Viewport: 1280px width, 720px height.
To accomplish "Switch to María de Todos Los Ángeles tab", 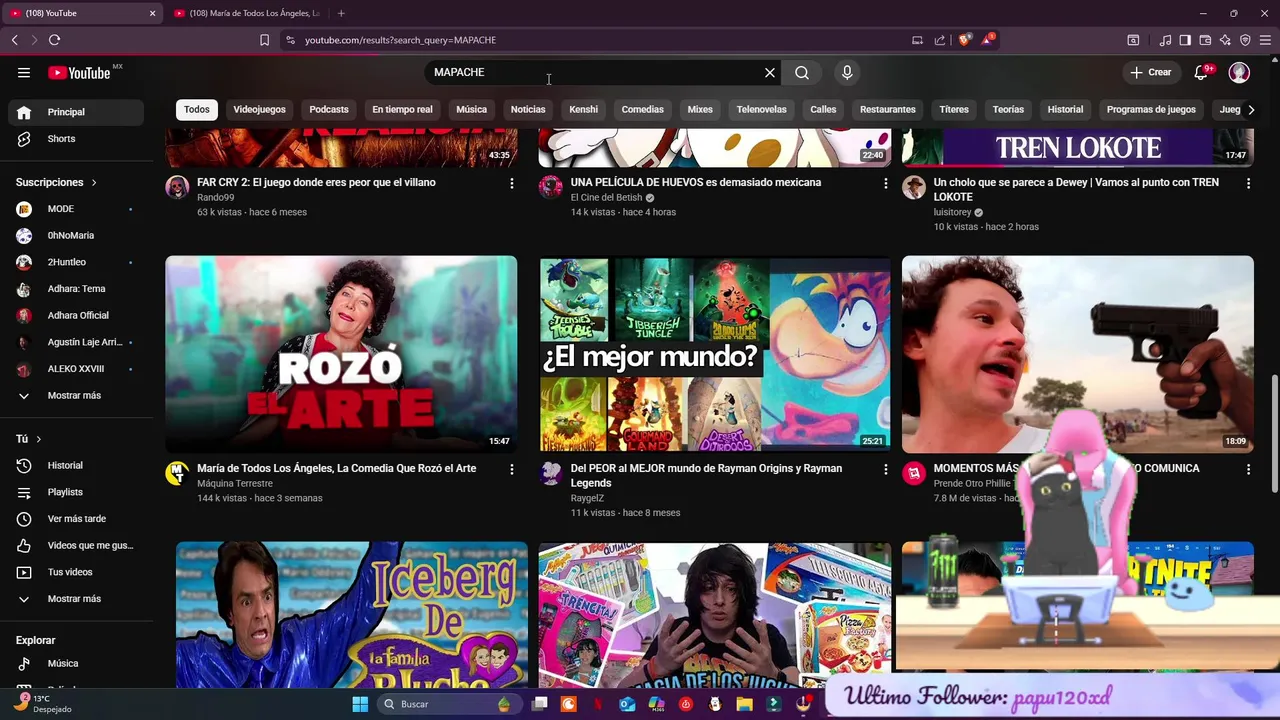I will [246, 13].
